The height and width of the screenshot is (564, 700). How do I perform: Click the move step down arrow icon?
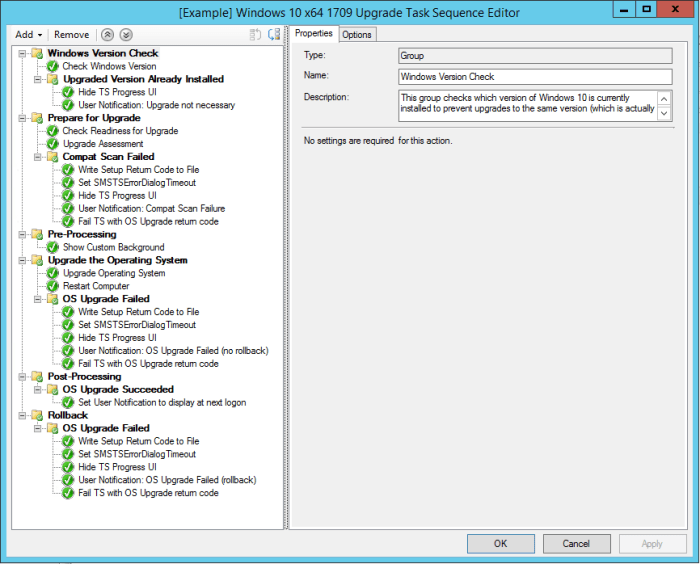point(125,34)
